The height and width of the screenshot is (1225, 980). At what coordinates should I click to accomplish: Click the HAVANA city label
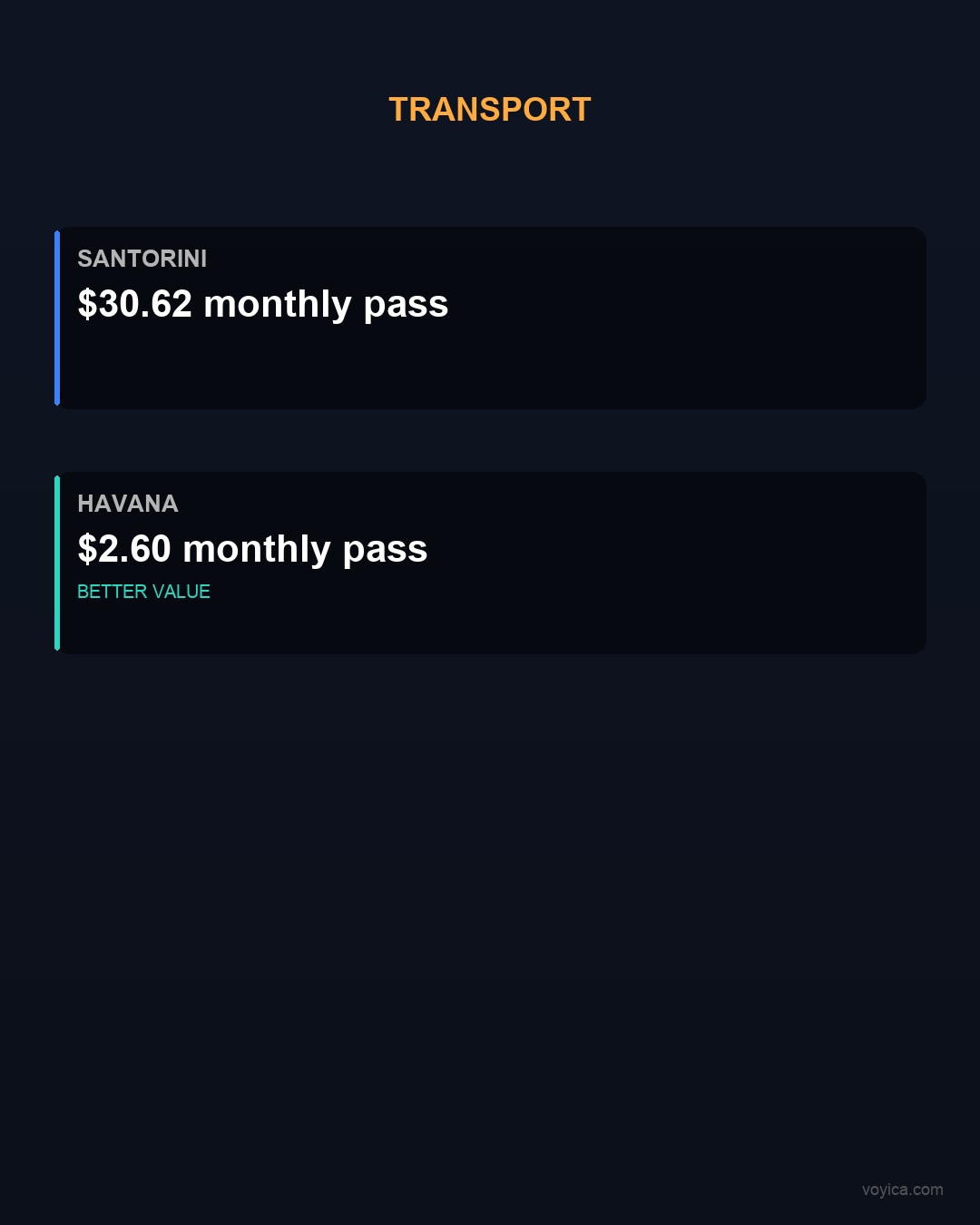click(128, 504)
